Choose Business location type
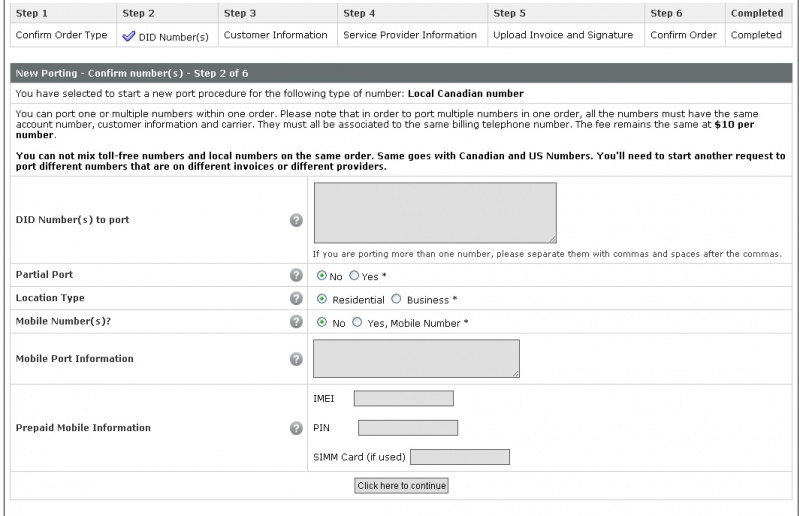800x516 pixels. coord(396,299)
